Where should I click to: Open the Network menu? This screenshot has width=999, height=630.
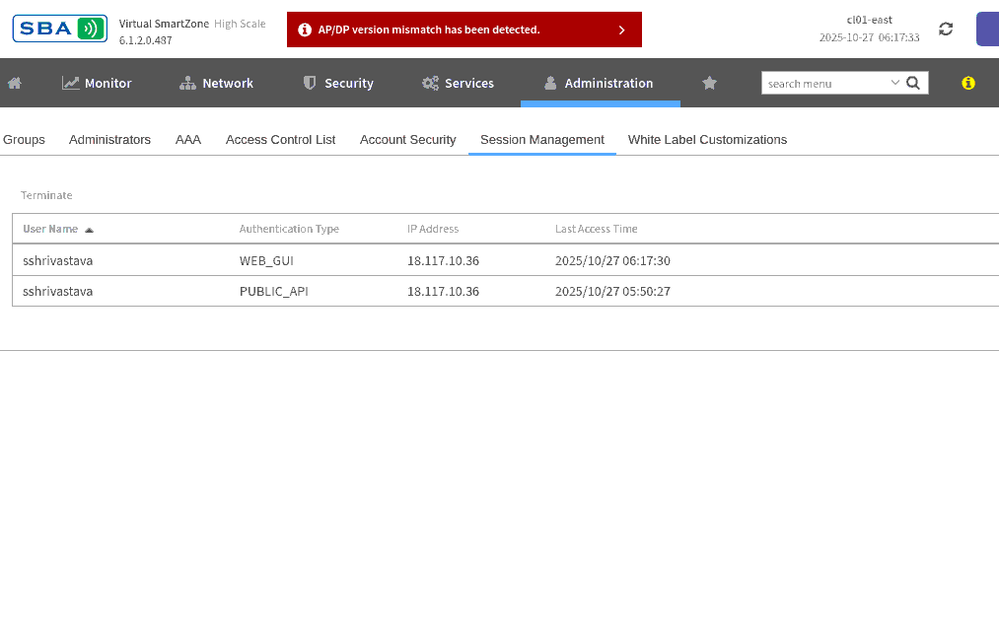(x=216, y=84)
